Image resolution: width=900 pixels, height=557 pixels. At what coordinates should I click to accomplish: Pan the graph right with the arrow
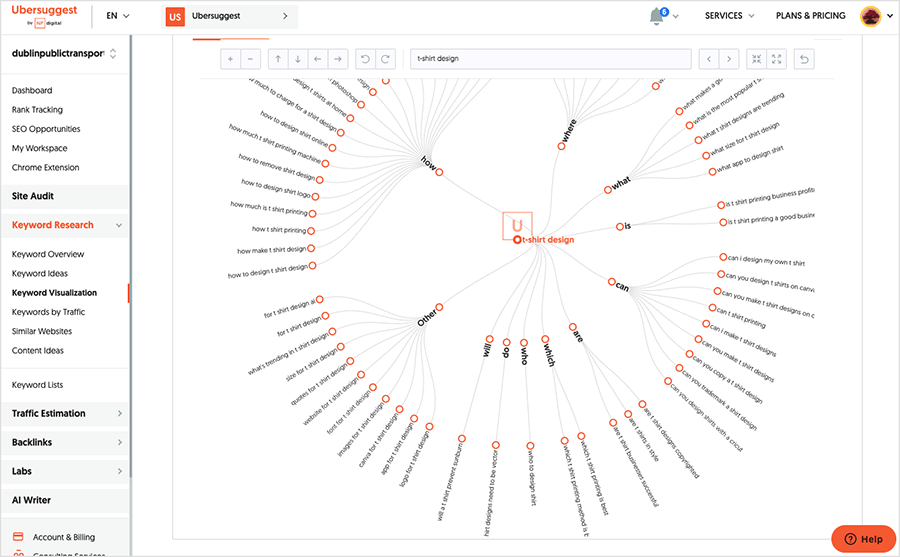pyautogui.click(x=338, y=59)
